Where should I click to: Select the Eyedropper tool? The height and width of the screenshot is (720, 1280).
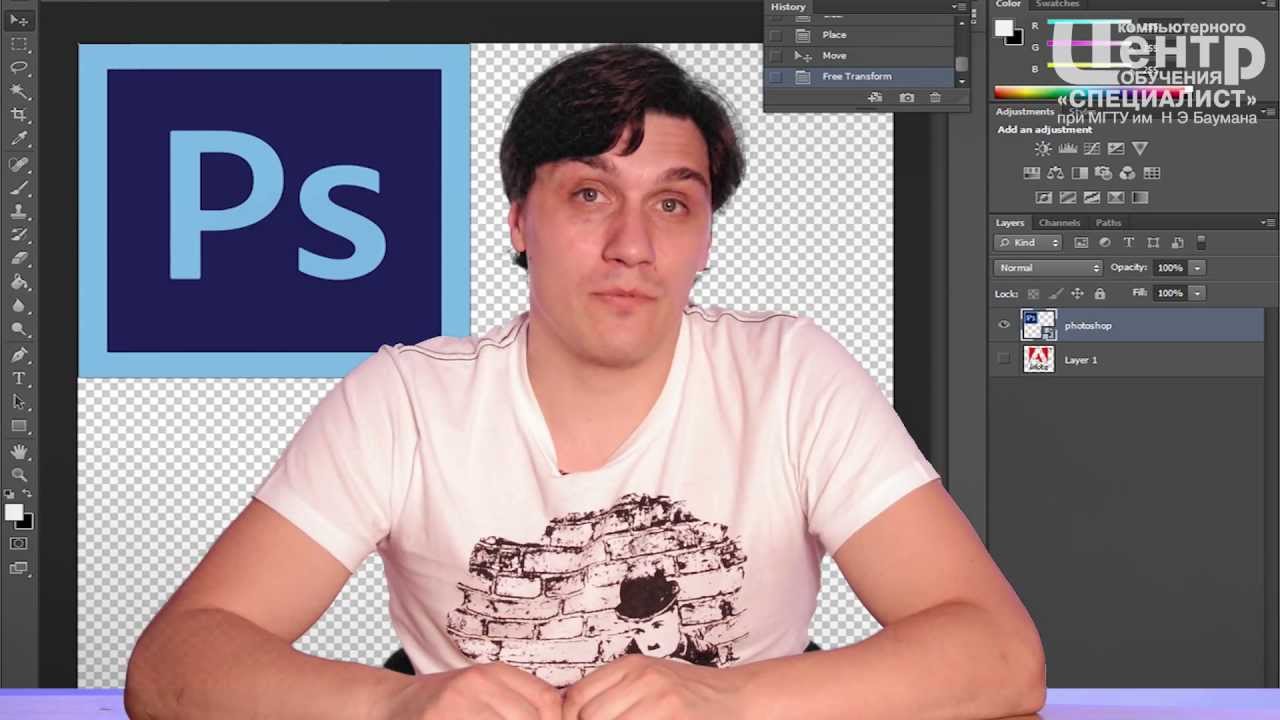click(x=19, y=139)
